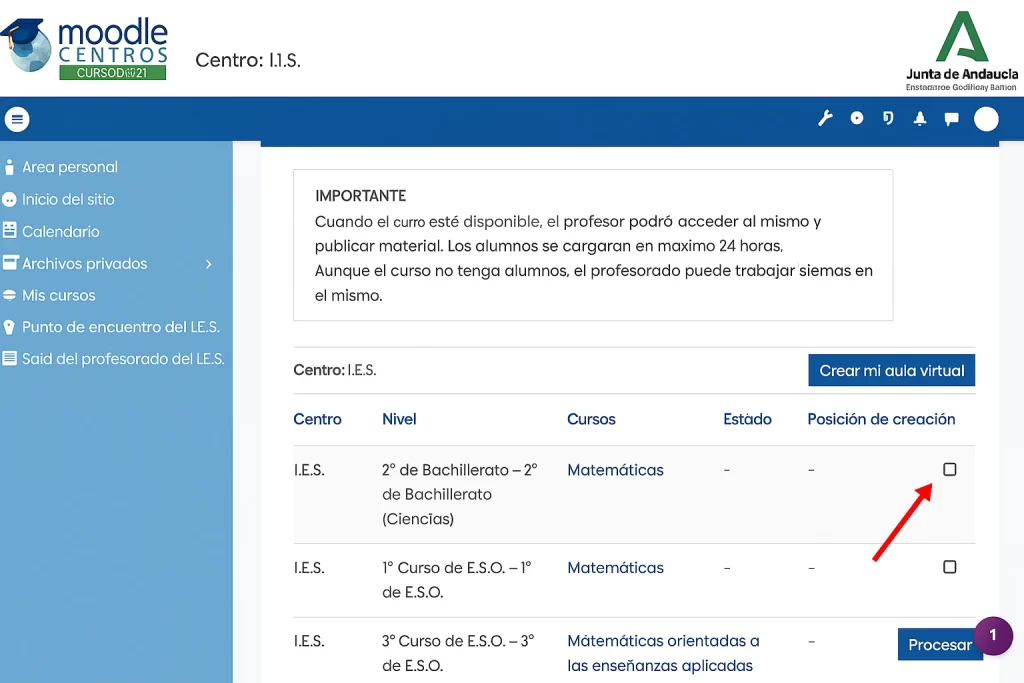Click the Mis cursos icon in sidebar
Screen dimensions: 1024x683
[9, 295]
